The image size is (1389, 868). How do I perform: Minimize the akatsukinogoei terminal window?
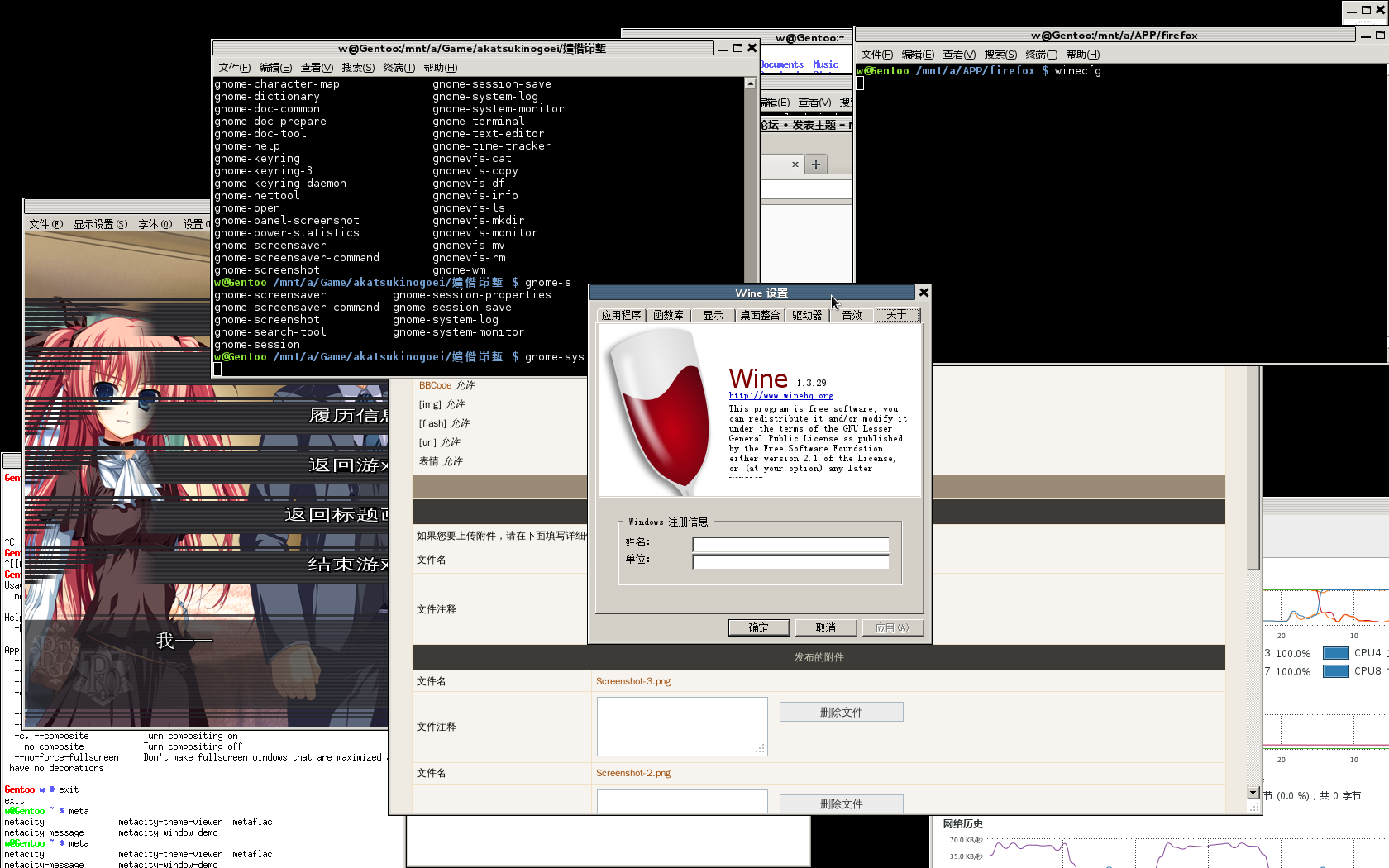723,48
